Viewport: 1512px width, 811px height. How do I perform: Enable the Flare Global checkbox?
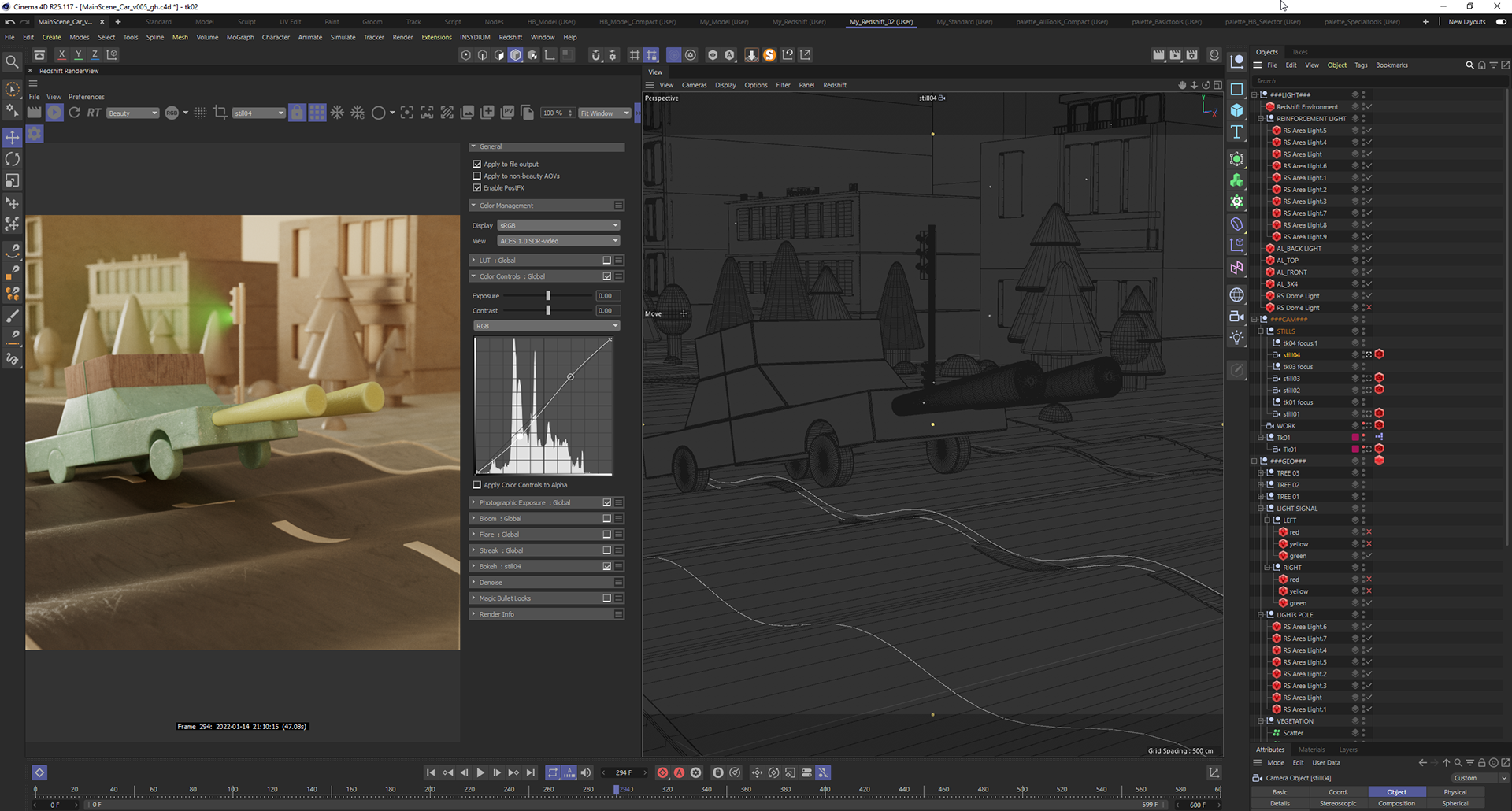pyautogui.click(x=606, y=535)
